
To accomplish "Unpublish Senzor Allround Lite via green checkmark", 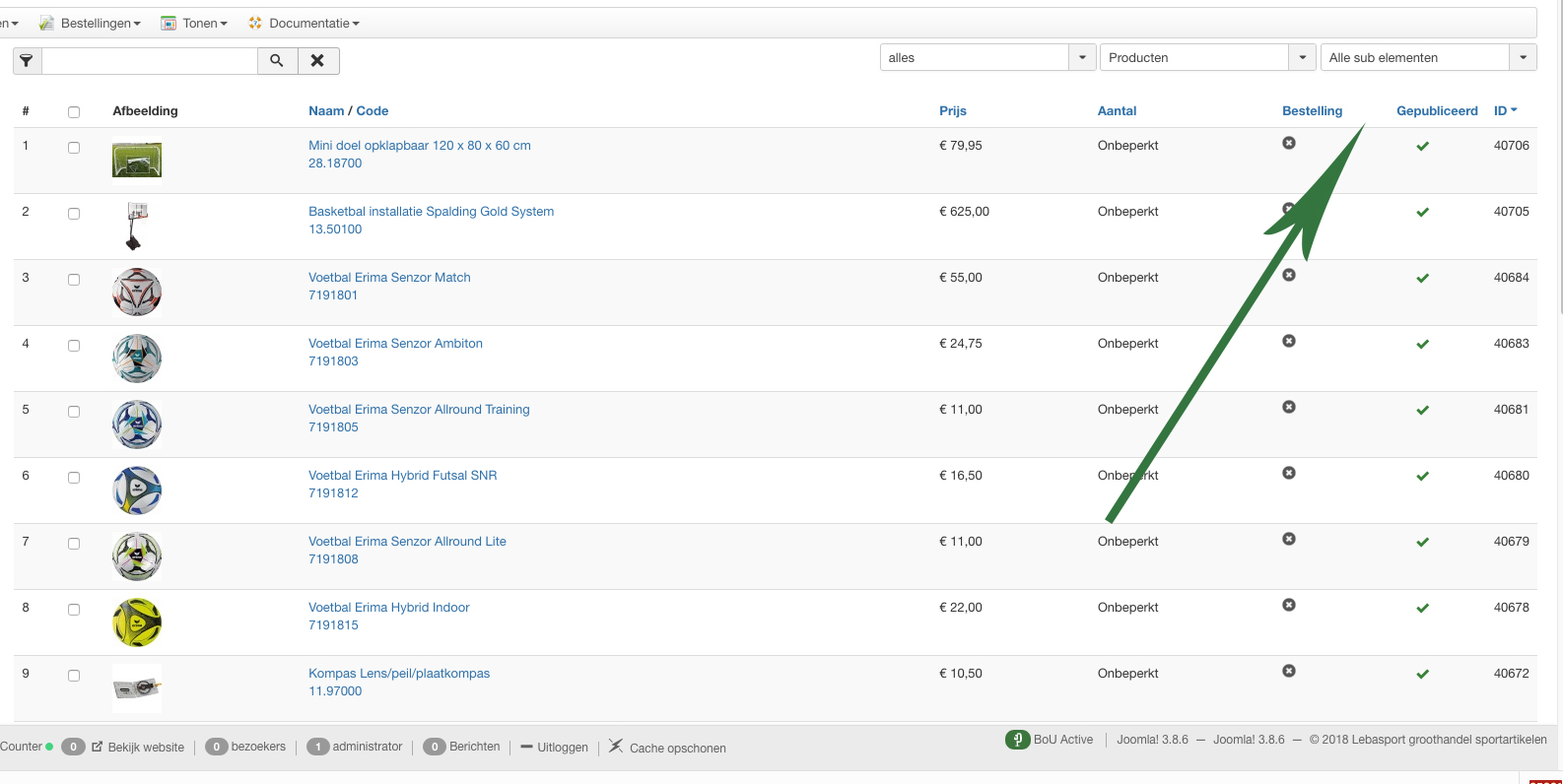I will [1422, 543].
